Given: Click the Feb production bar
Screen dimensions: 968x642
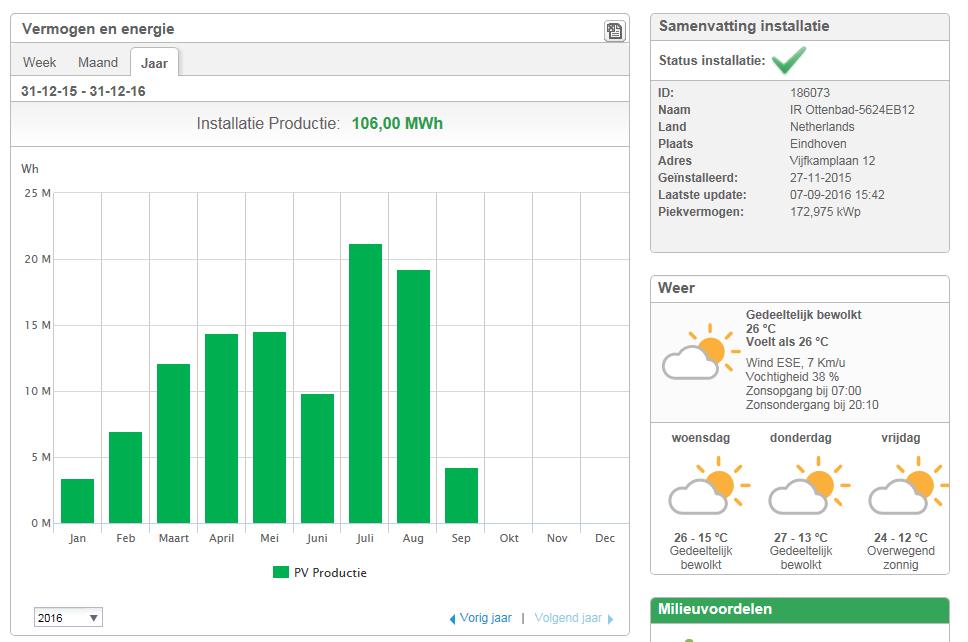Looking at the screenshot, I should [x=125, y=477].
